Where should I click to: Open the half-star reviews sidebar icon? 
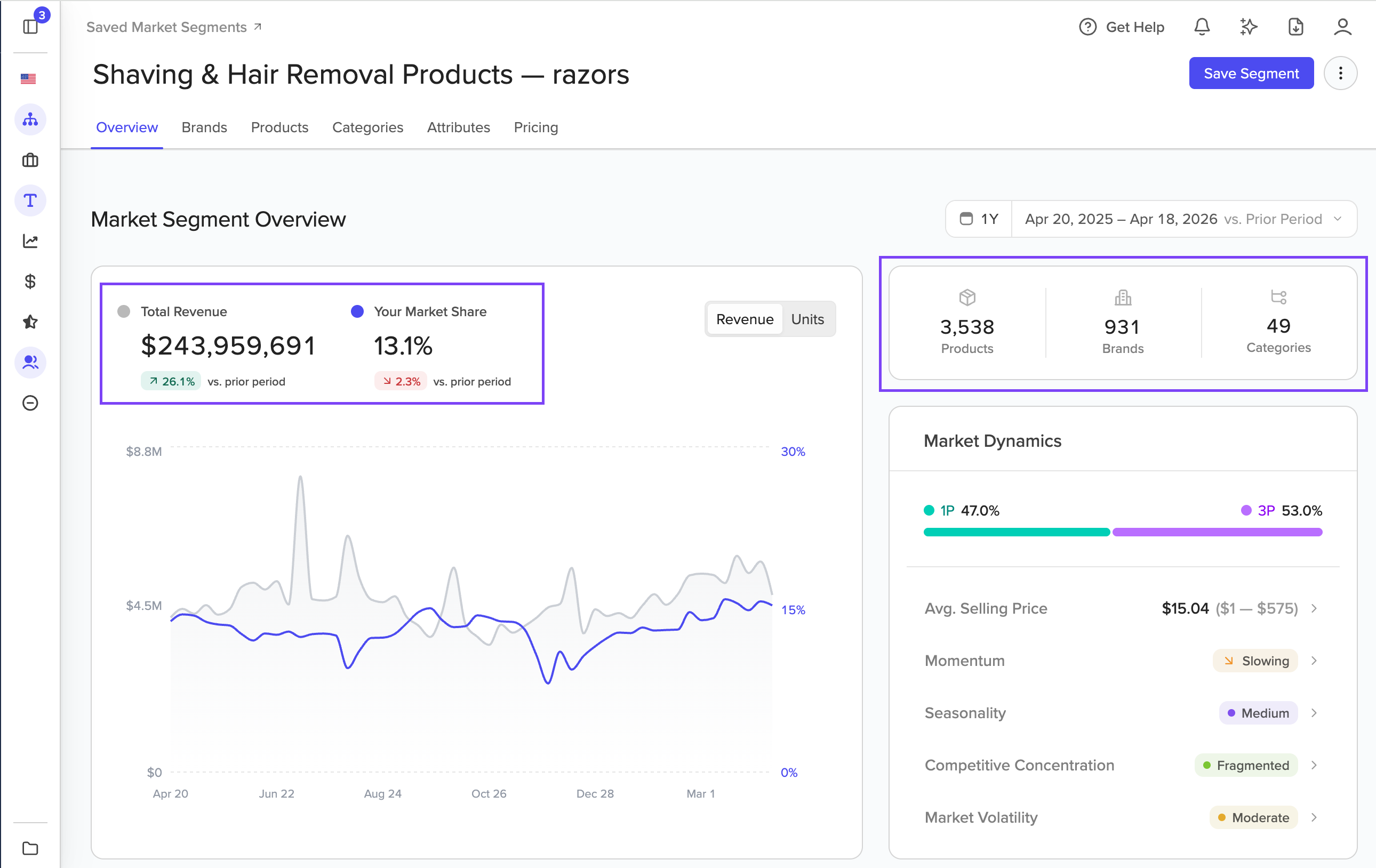(30, 322)
